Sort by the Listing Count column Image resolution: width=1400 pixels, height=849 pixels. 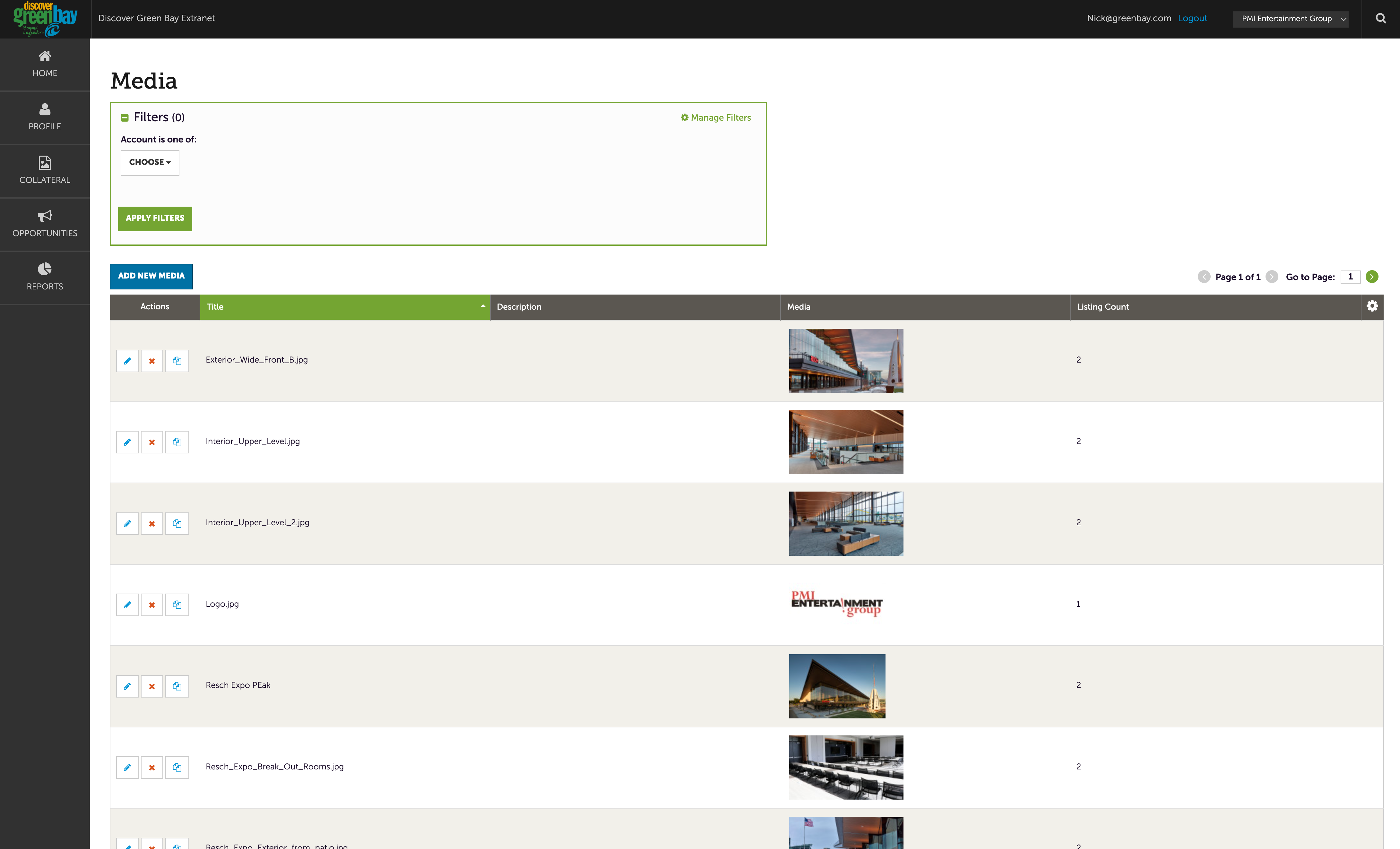coord(1215,307)
